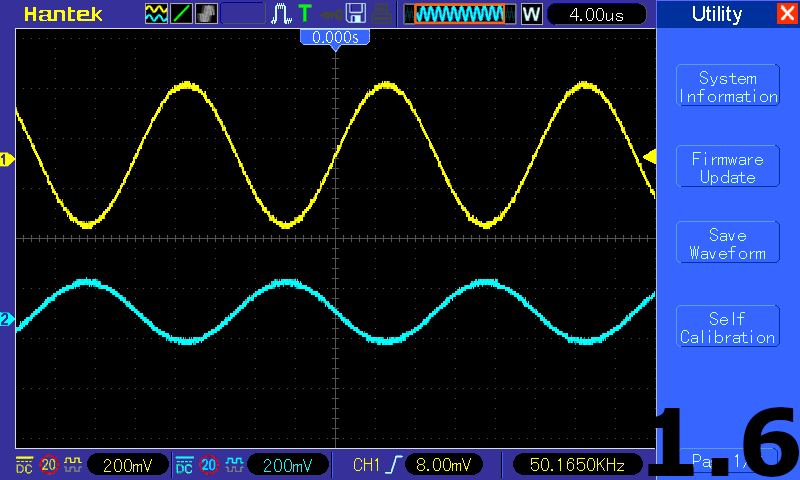Click the floppy disk save icon
The width and height of the screenshot is (800, 480).
pyautogui.click(x=356, y=14)
